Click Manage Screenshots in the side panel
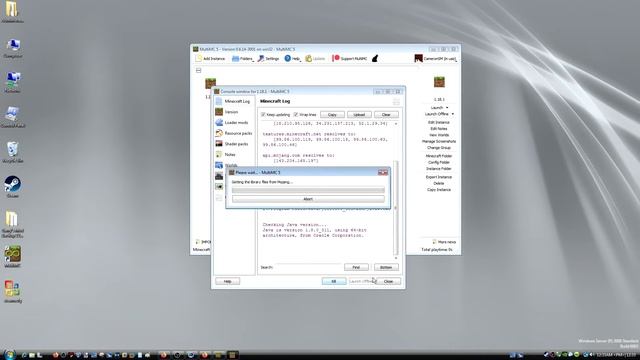640x360 pixels. [439, 141]
